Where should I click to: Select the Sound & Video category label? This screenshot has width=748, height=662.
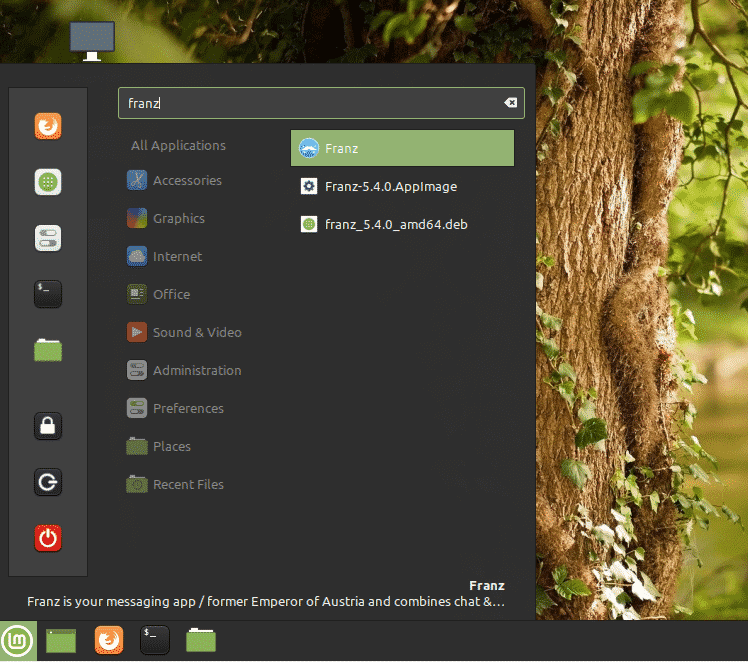point(197,332)
